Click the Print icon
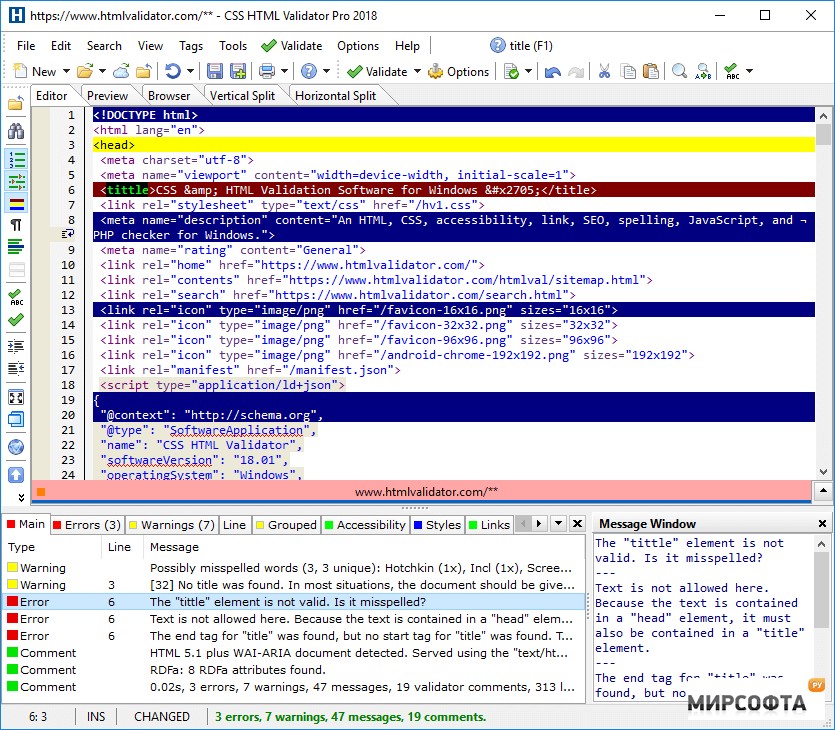 pyautogui.click(x=267, y=71)
